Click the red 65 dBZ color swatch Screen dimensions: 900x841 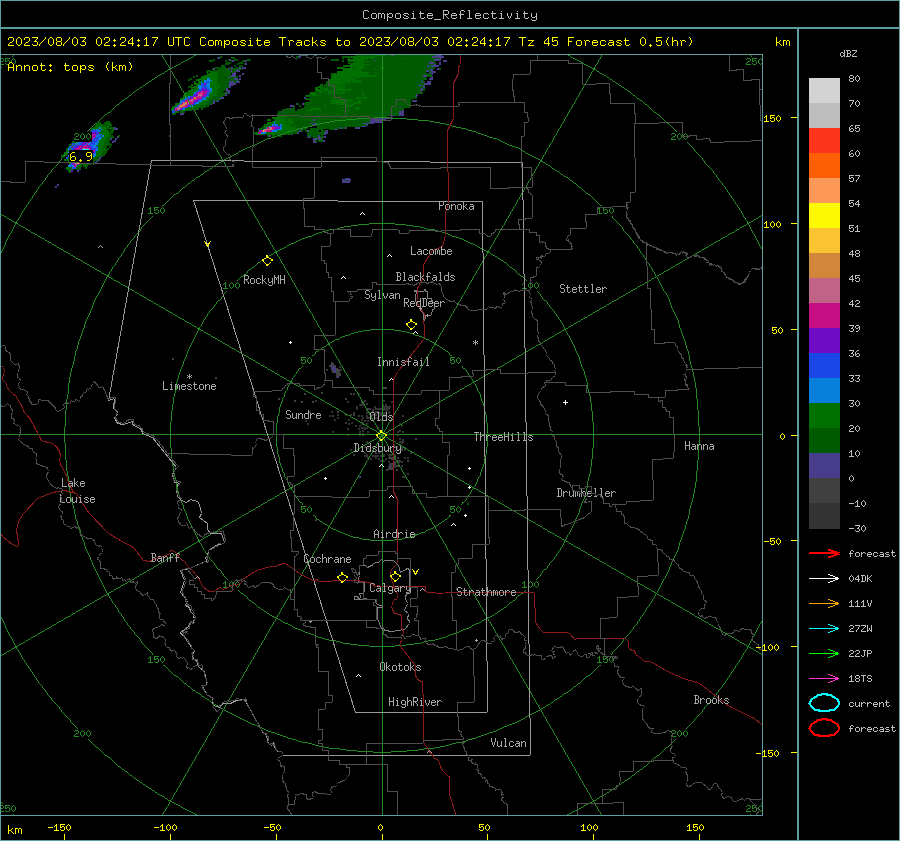tap(824, 141)
